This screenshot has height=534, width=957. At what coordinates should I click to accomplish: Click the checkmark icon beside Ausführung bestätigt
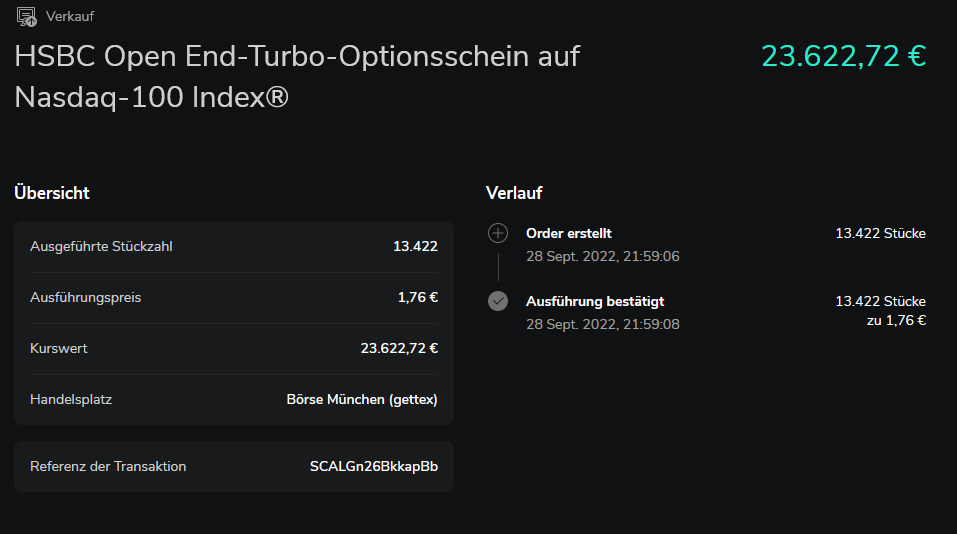[498, 301]
